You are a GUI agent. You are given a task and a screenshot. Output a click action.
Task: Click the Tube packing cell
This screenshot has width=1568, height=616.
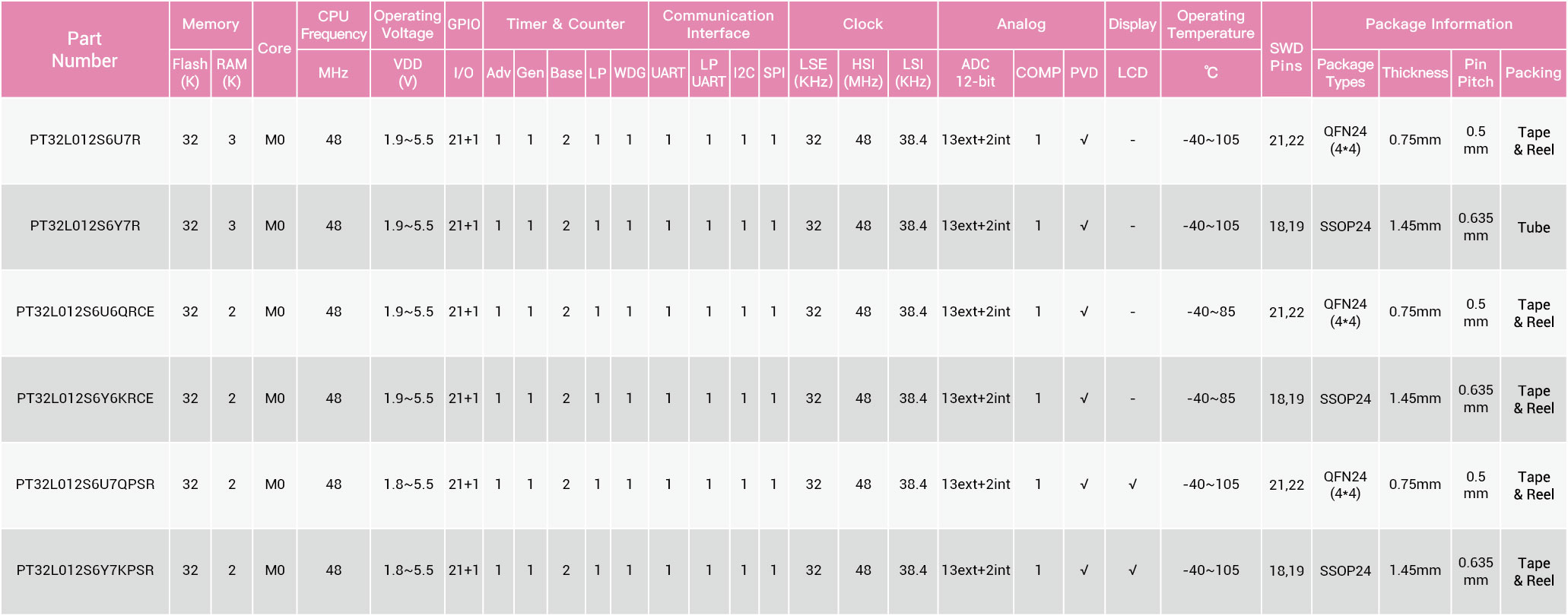click(x=1533, y=227)
